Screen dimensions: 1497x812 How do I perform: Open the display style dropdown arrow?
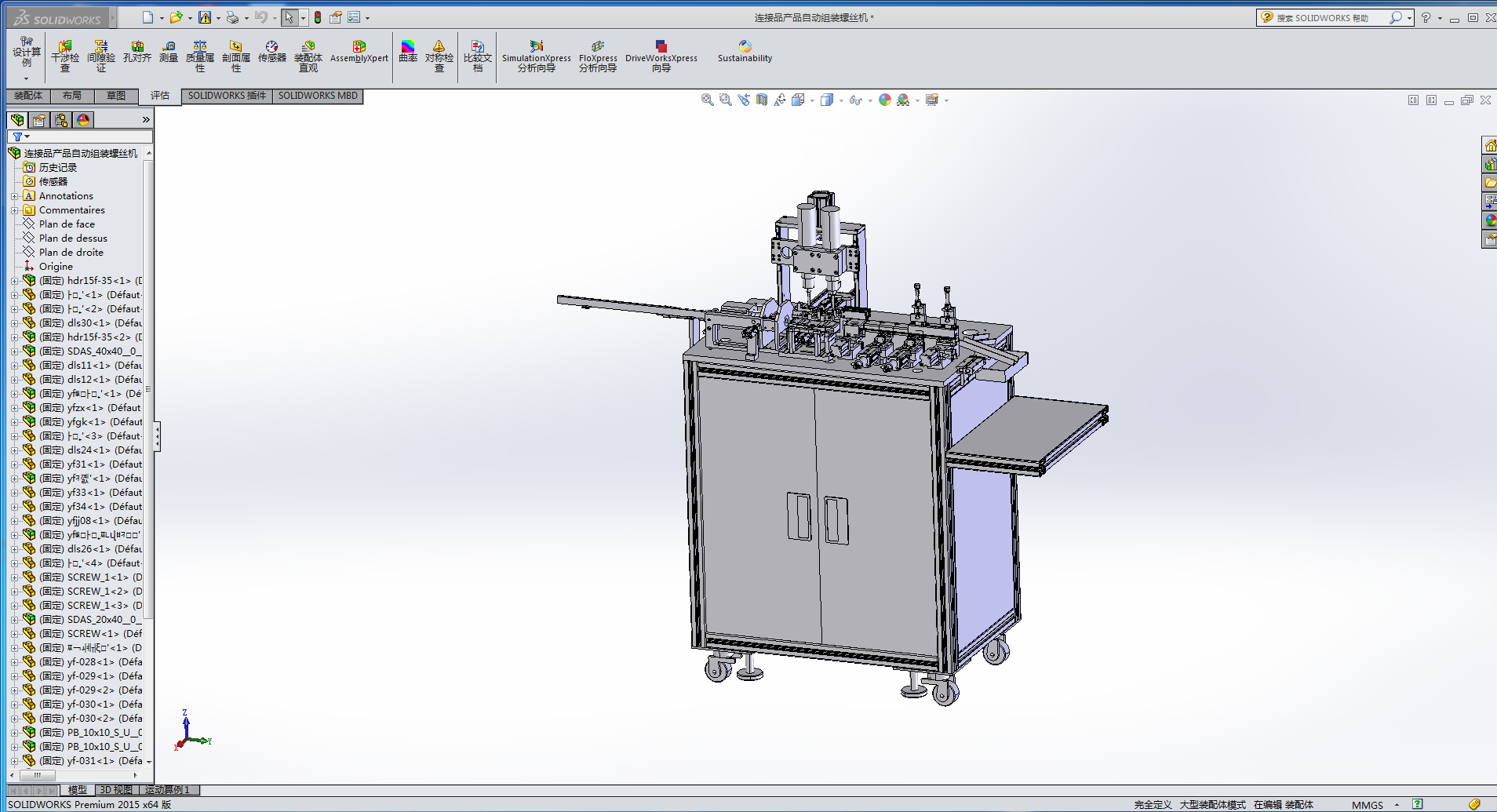click(841, 100)
